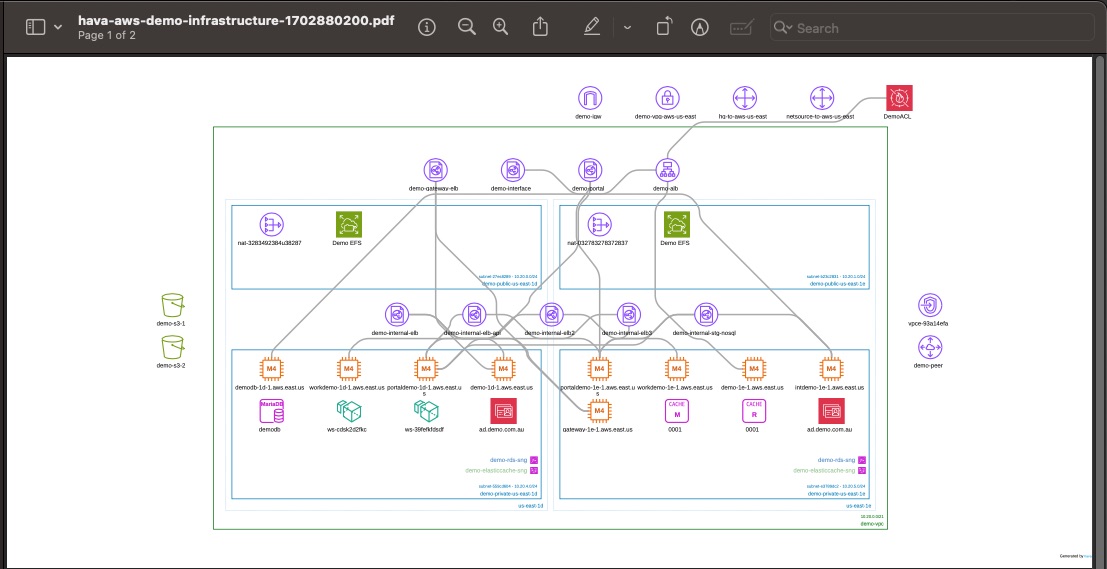Expand the highlight color options chevron

(627, 27)
